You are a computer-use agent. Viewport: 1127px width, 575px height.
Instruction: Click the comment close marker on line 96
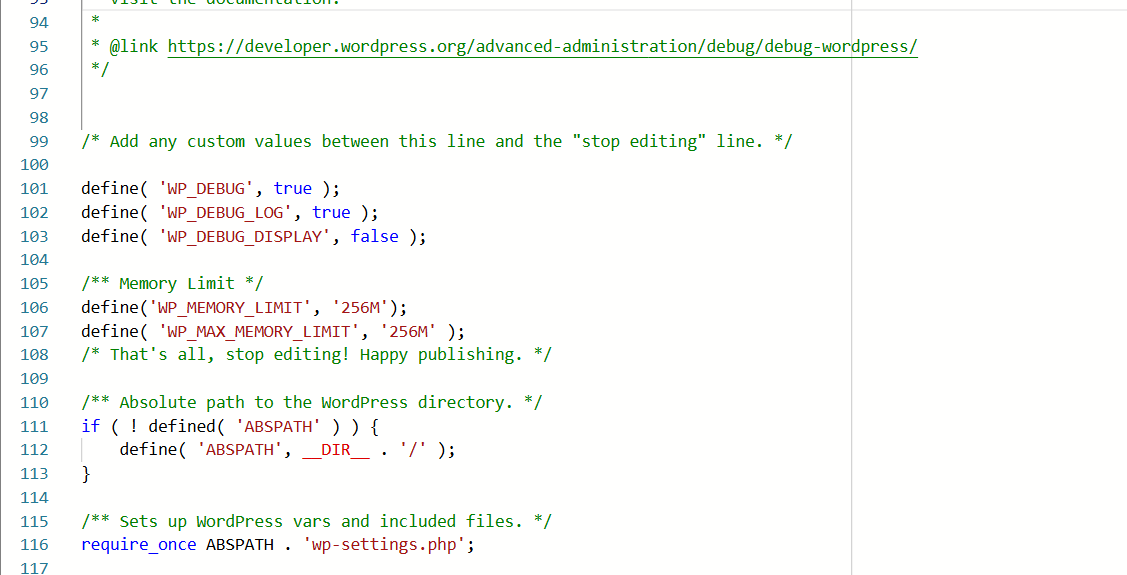tap(100, 70)
